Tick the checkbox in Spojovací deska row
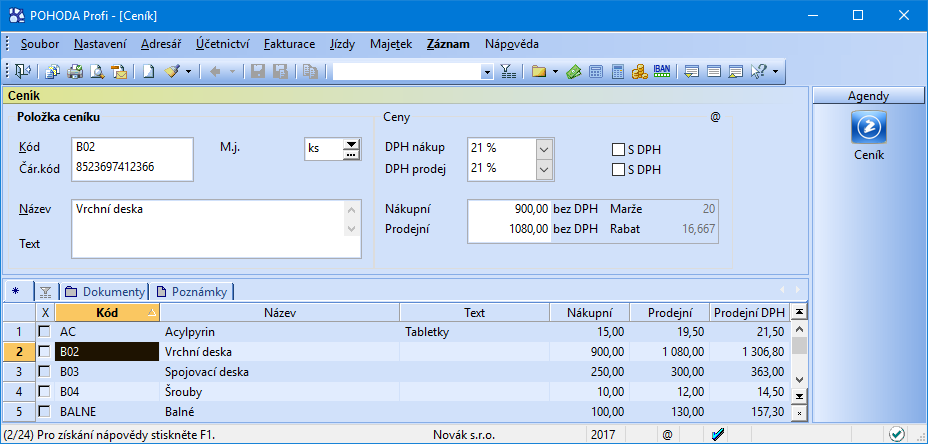The height and width of the screenshot is (444, 928). tap(45, 372)
